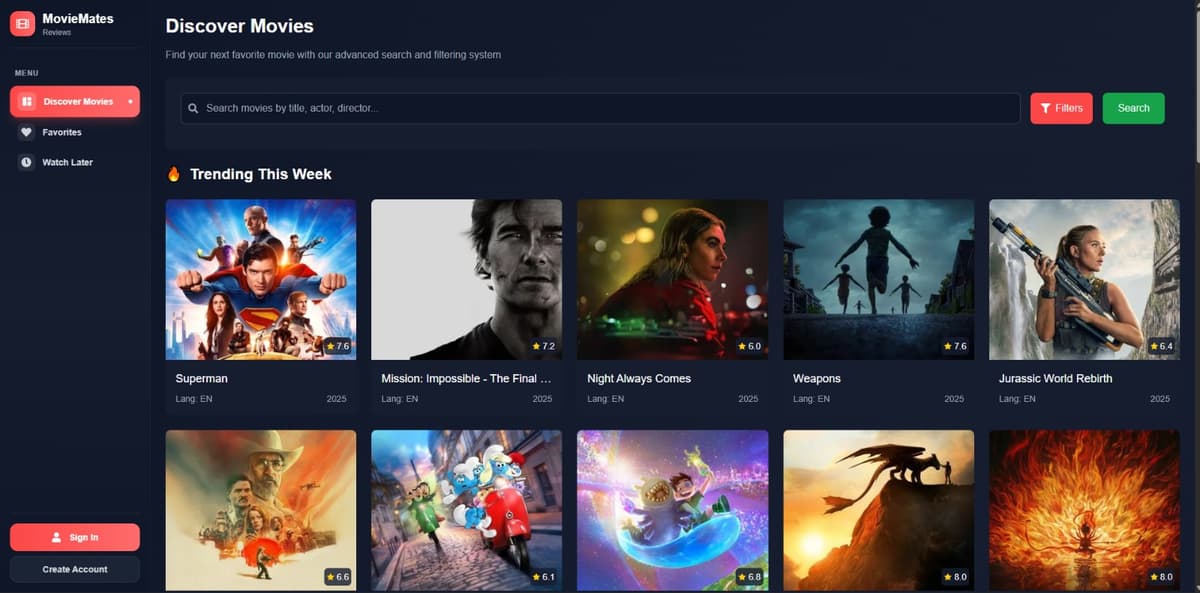Viewport: 1200px width, 593px height.
Task: Click the 7.6 star rating on Superman
Action: click(337, 346)
